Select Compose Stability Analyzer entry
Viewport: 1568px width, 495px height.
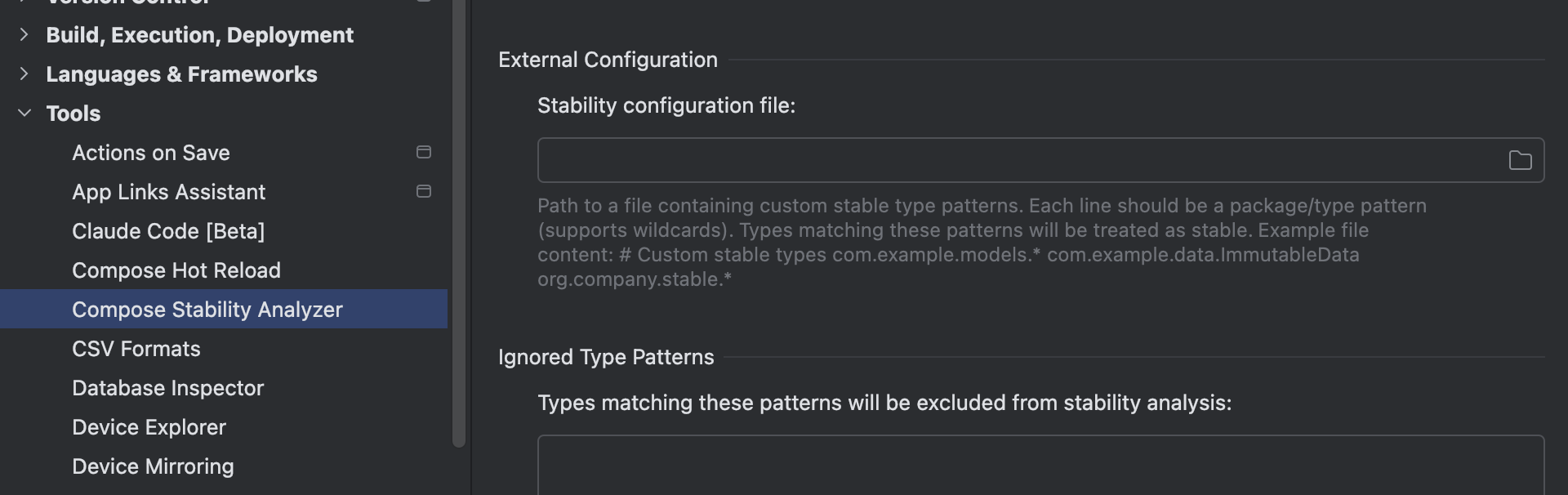point(207,310)
